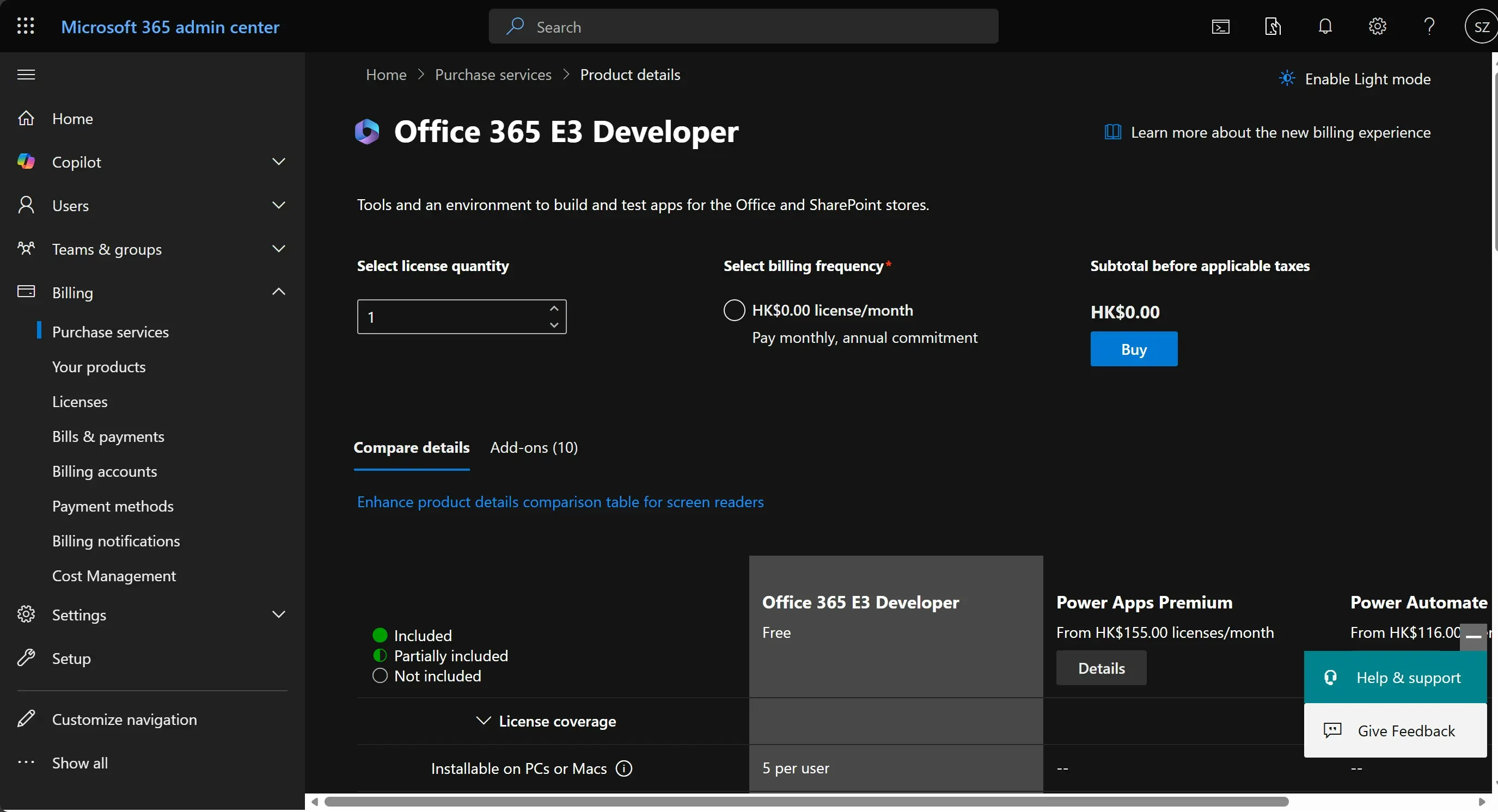Open the Home sidebar icon

[x=27, y=118]
